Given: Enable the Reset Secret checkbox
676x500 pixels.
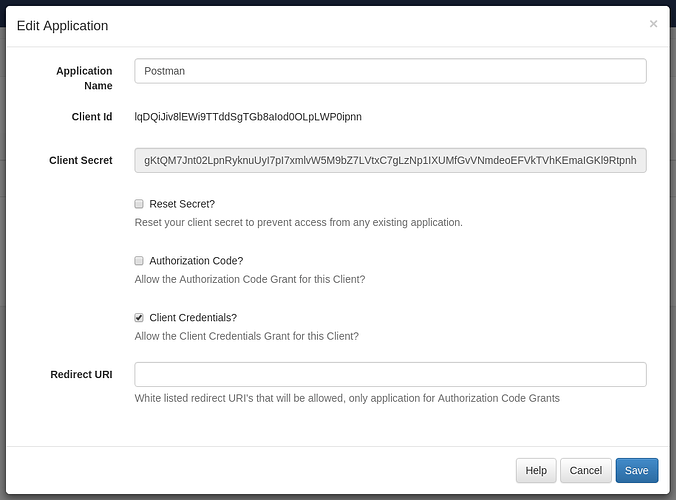Looking at the screenshot, I should [139, 204].
